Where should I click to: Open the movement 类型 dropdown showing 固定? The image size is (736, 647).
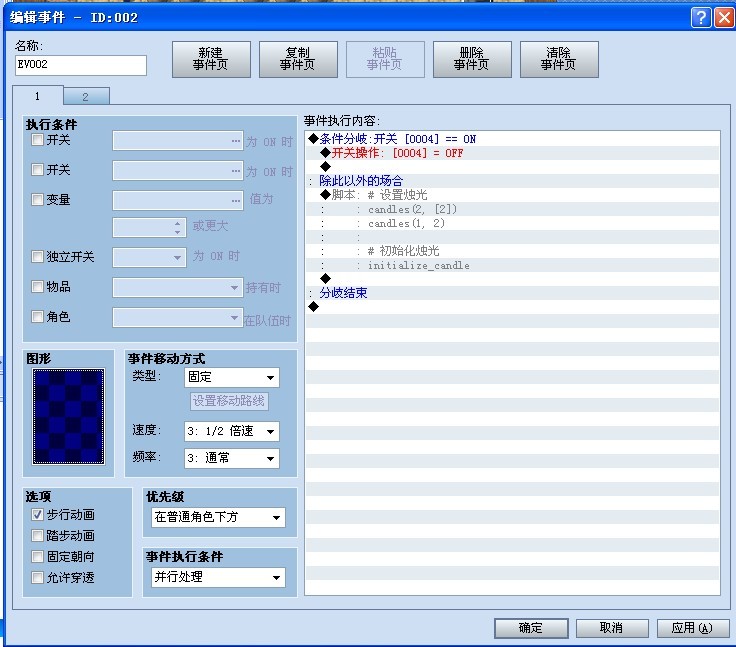[x=232, y=377]
